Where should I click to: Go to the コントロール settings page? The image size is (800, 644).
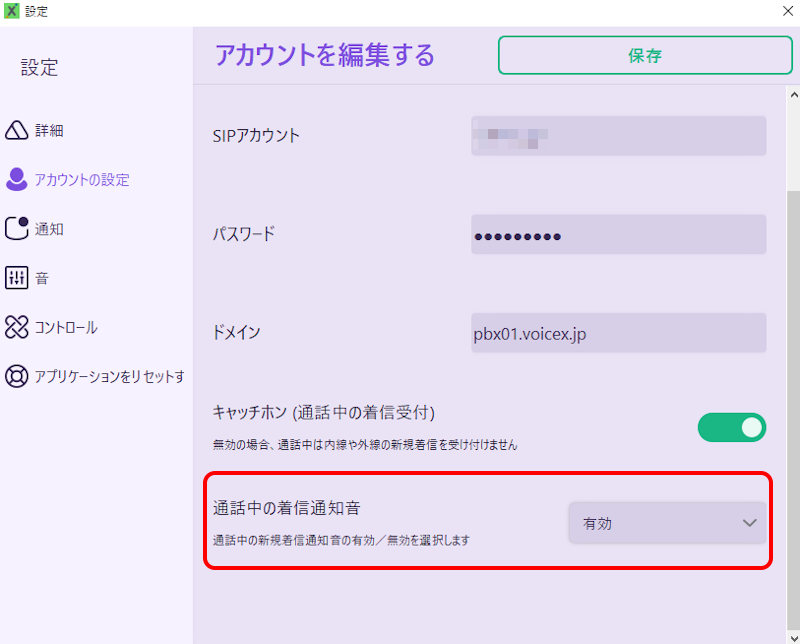pyautogui.click(x=66, y=327)
